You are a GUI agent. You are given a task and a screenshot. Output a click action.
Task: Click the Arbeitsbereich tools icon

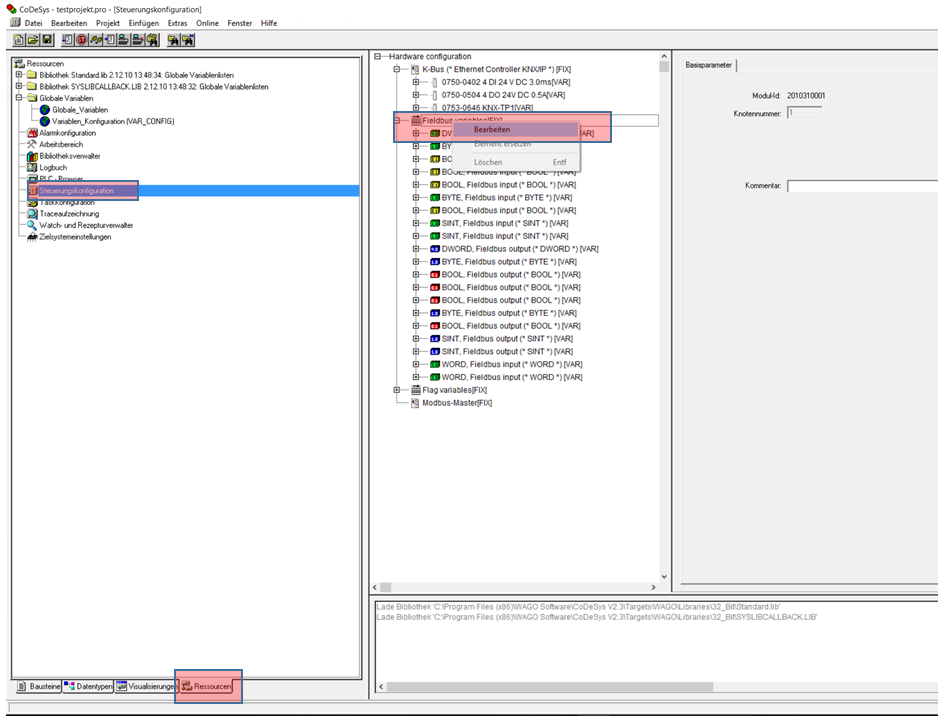(32, 145)
